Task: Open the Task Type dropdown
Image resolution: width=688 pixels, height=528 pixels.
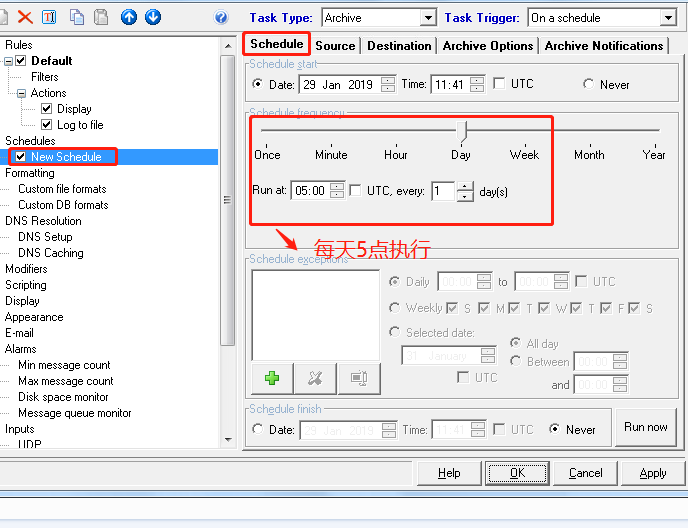Action: 428,18
